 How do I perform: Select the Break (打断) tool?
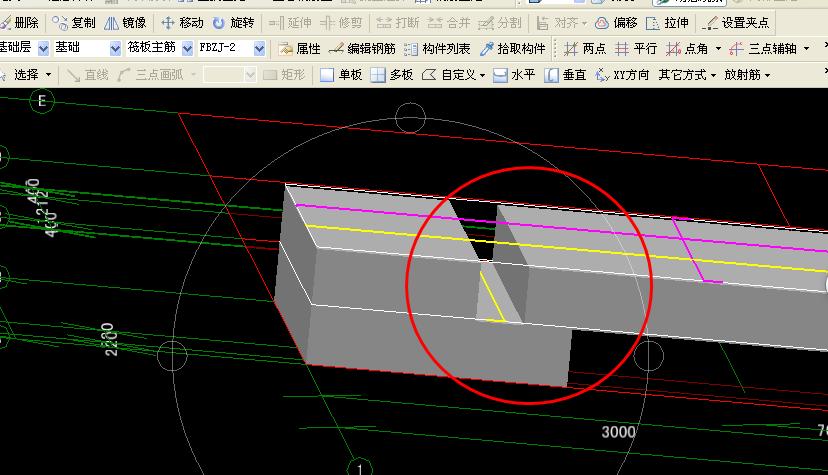398,23
